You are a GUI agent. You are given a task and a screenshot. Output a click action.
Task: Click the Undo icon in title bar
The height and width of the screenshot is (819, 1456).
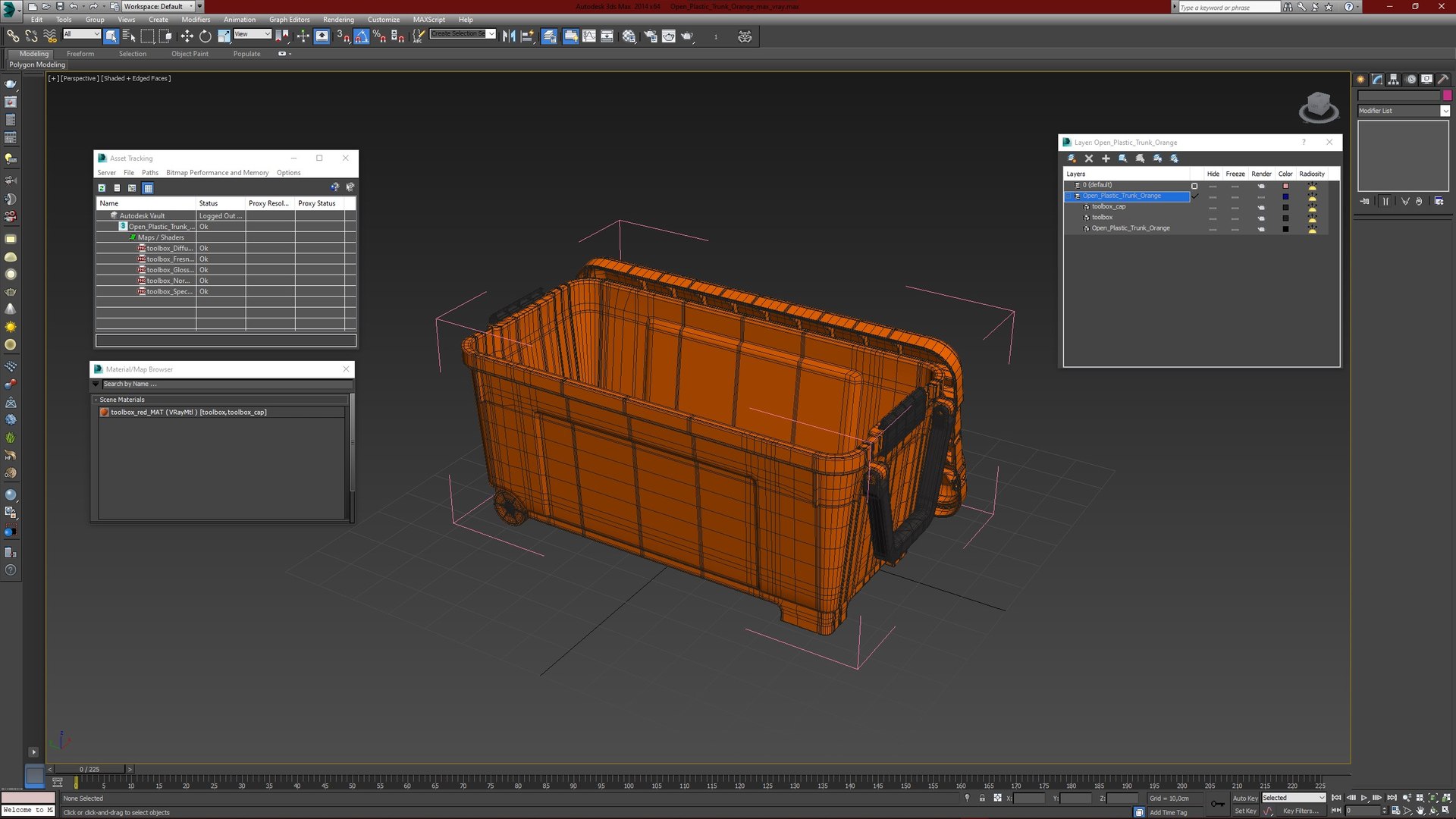tap(73, 6)
